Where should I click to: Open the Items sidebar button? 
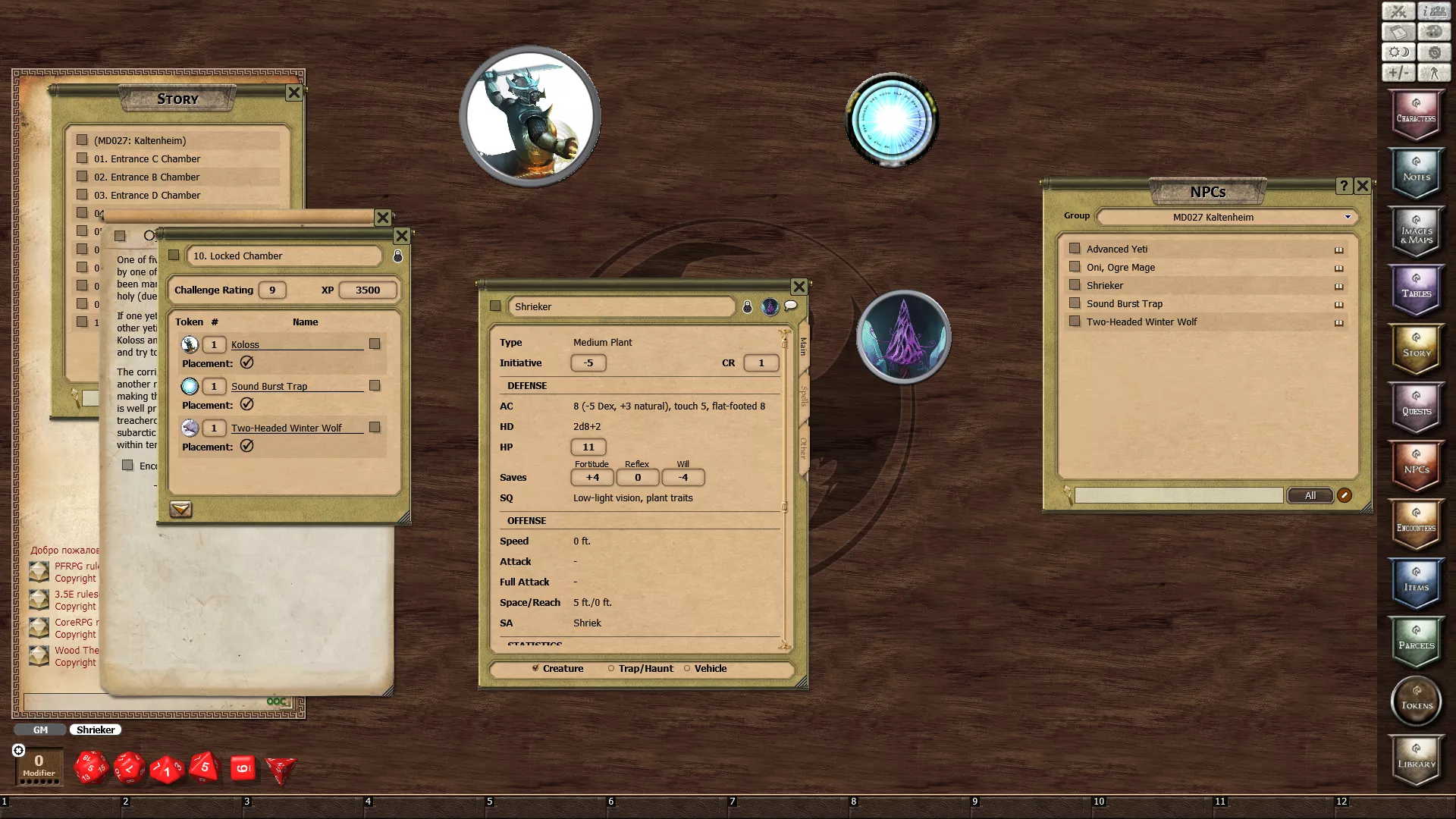pyautogui.click(x=1416, y=584)
